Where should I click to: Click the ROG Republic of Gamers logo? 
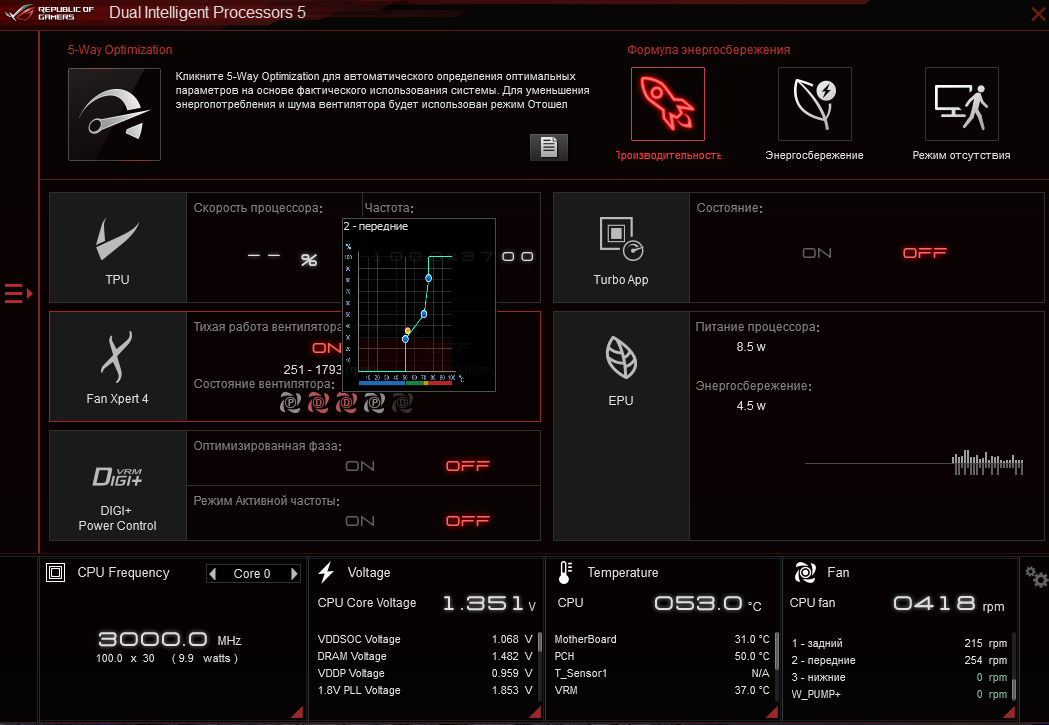click(49, 13)
